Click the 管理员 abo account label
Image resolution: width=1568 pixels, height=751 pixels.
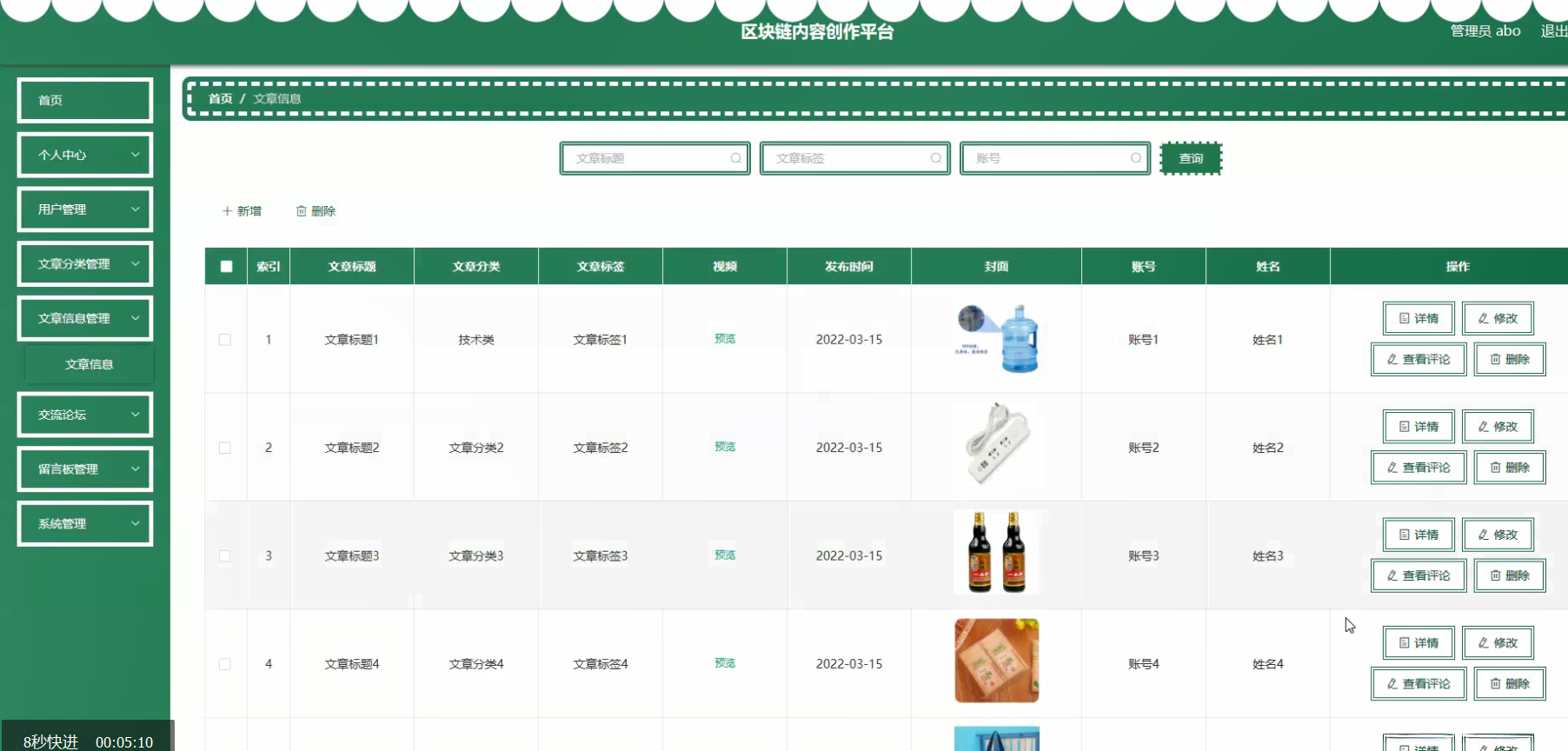(1485, 31)
